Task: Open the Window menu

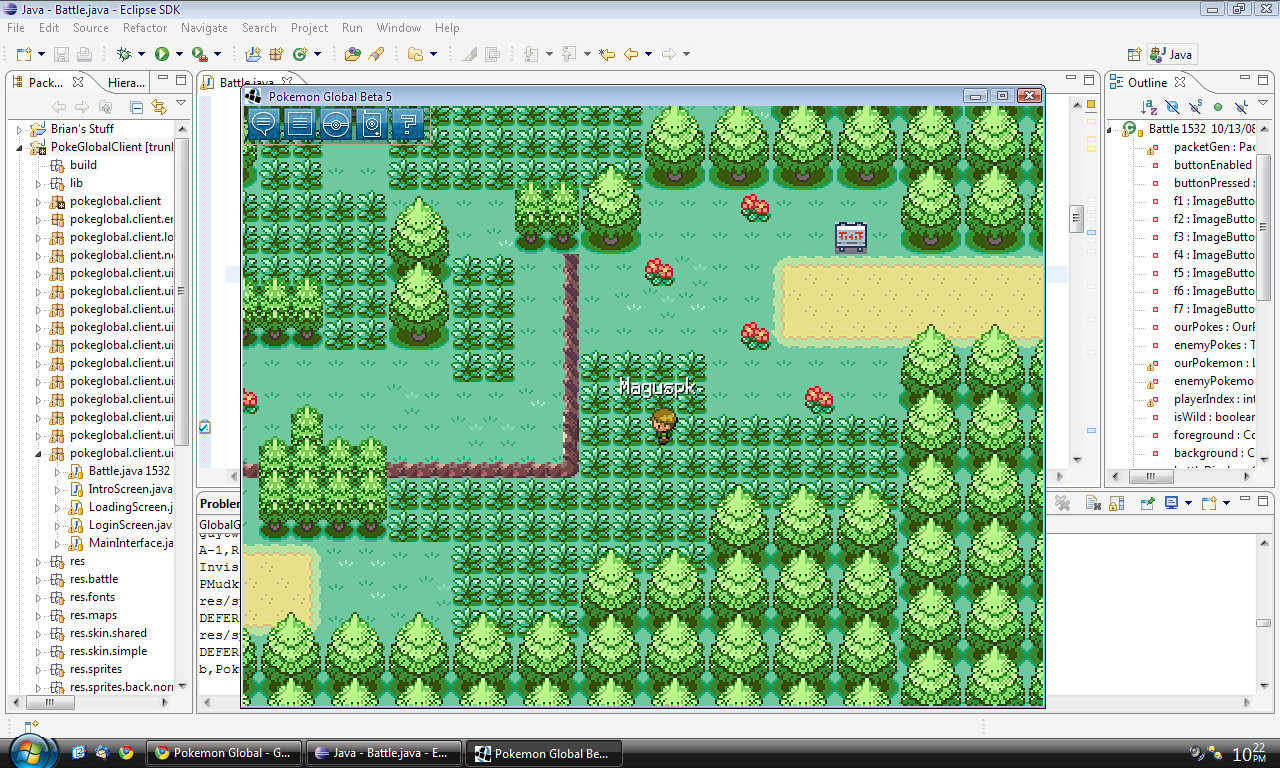Action: [x=399, y=28]
